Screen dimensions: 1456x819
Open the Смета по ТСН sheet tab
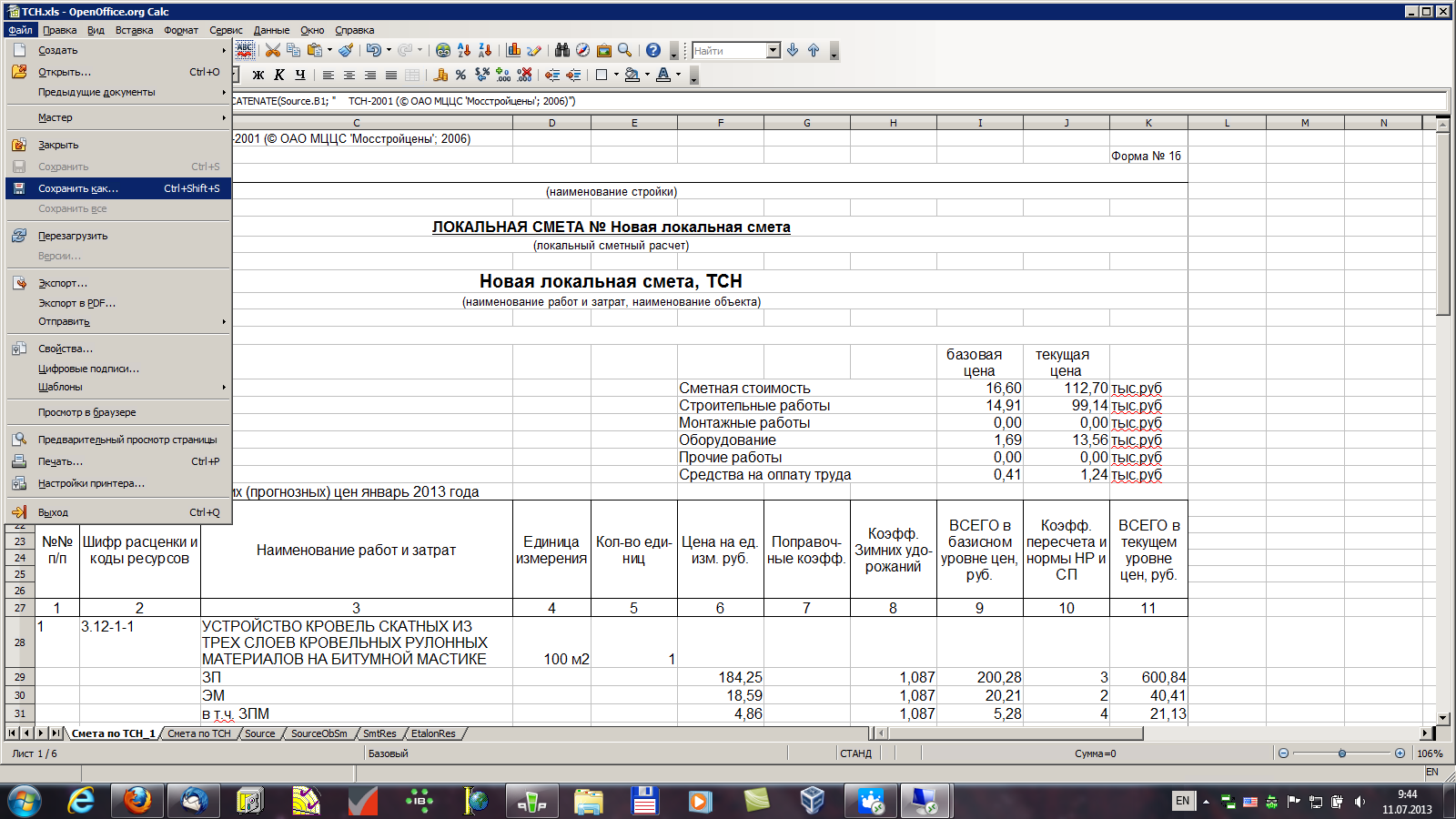[199, 733]
